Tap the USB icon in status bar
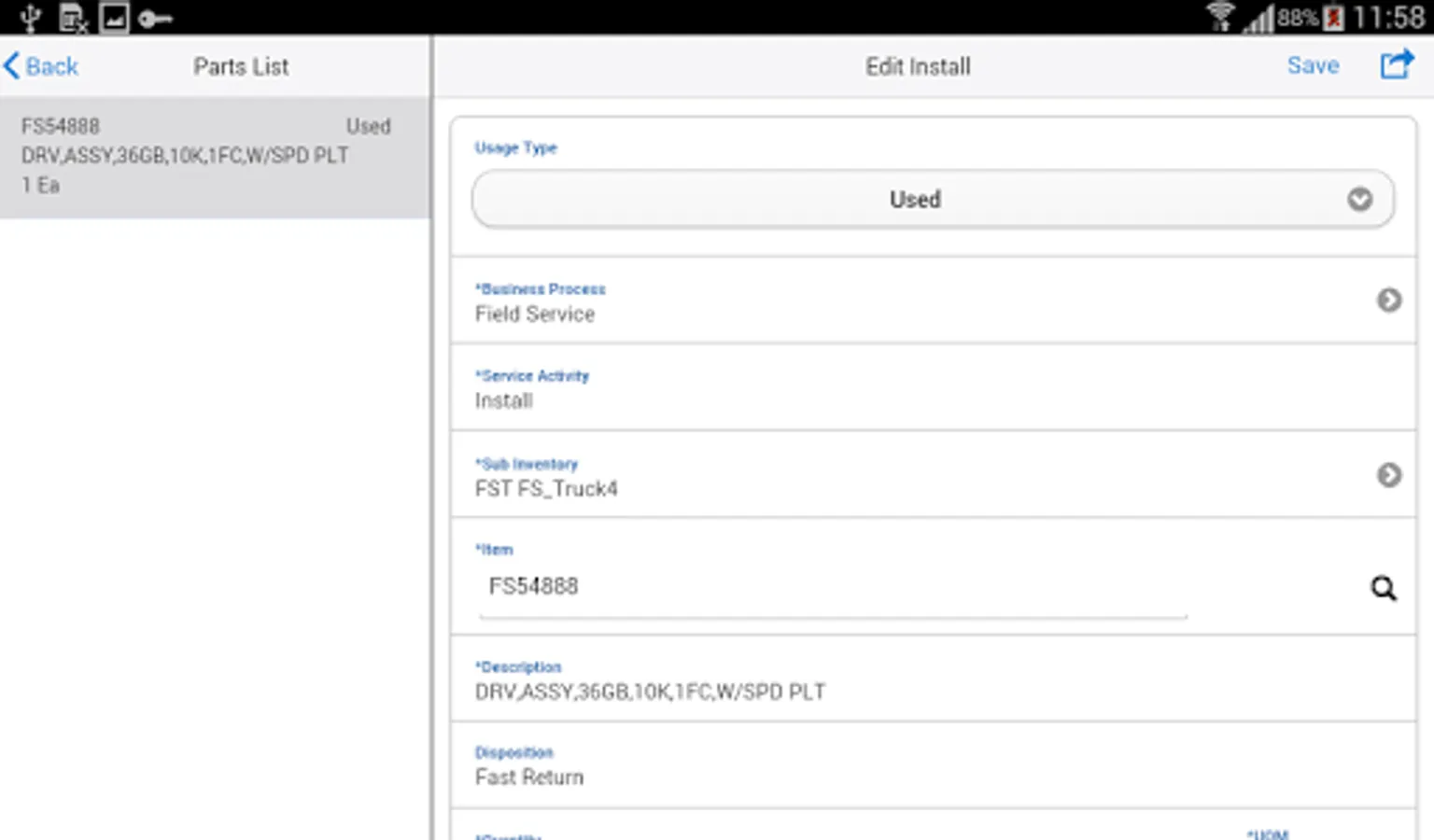 coord(31,18)
